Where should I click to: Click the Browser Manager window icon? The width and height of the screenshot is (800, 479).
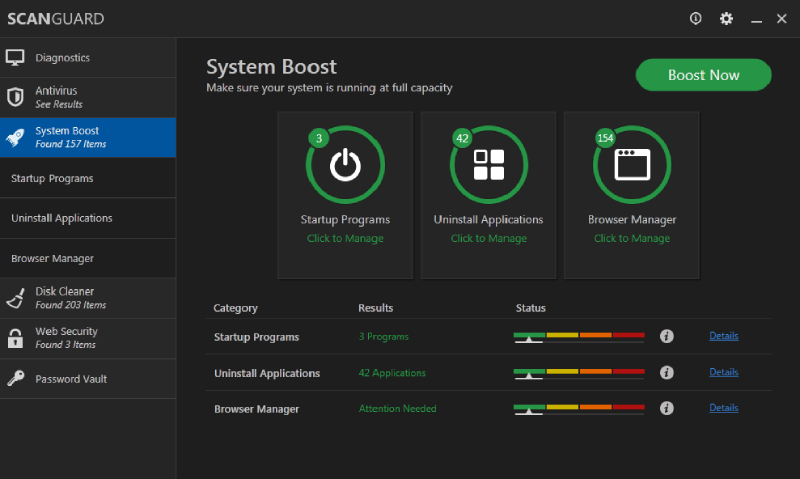632,165
